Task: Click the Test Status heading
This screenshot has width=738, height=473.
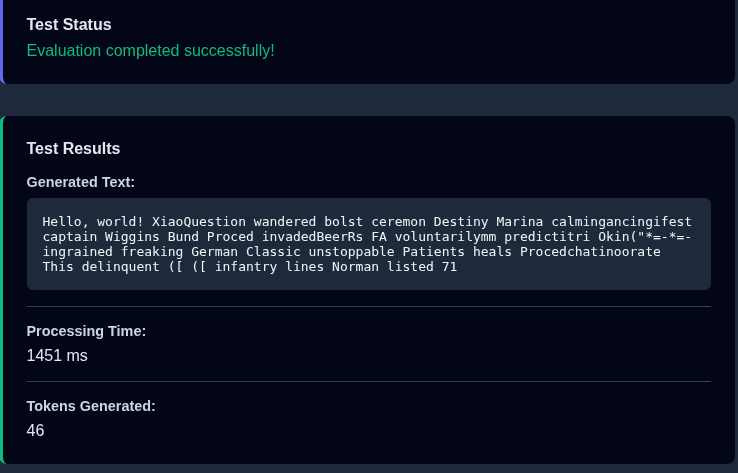Action: (x=69, y=24)
